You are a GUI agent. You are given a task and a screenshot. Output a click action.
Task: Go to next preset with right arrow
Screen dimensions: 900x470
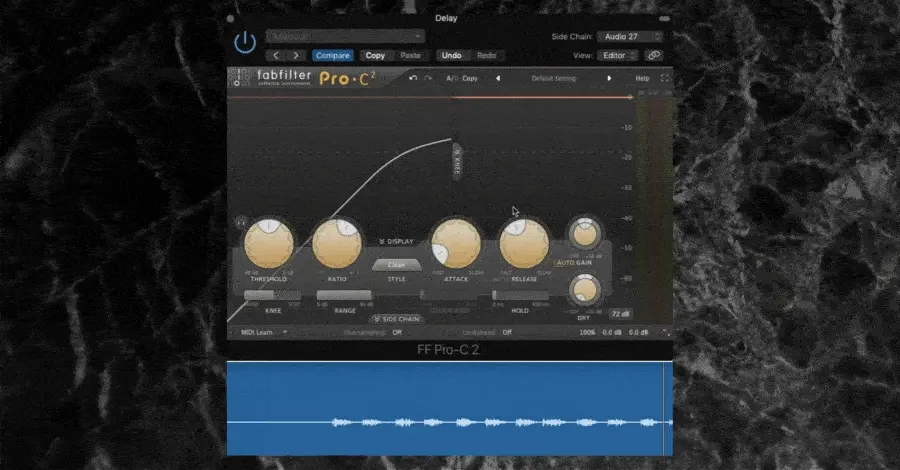[296, 56]
